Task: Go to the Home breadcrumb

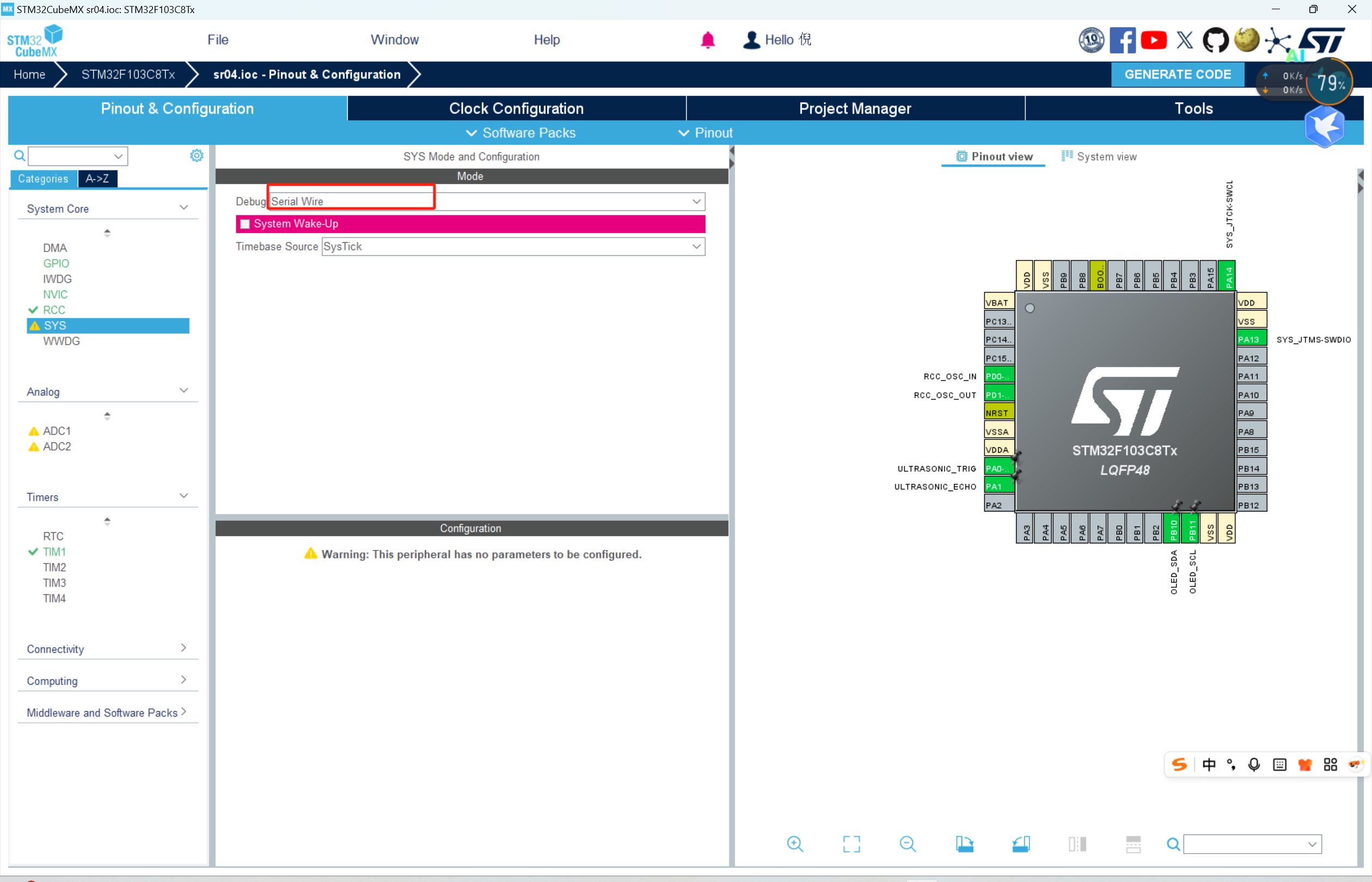Action: (29, 75)
